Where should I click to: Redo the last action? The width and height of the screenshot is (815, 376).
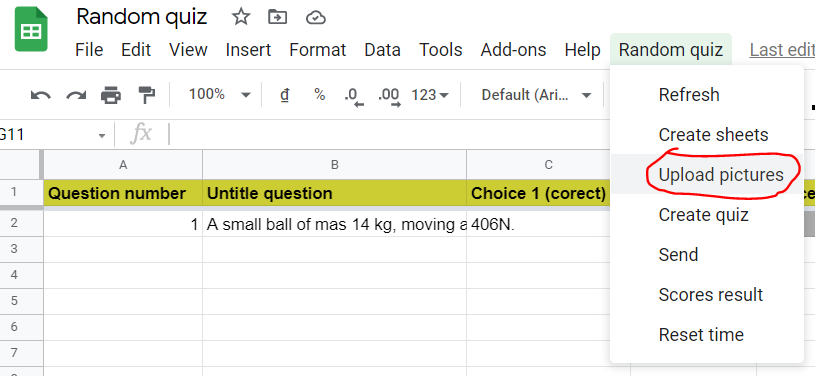tap(76, 95)
